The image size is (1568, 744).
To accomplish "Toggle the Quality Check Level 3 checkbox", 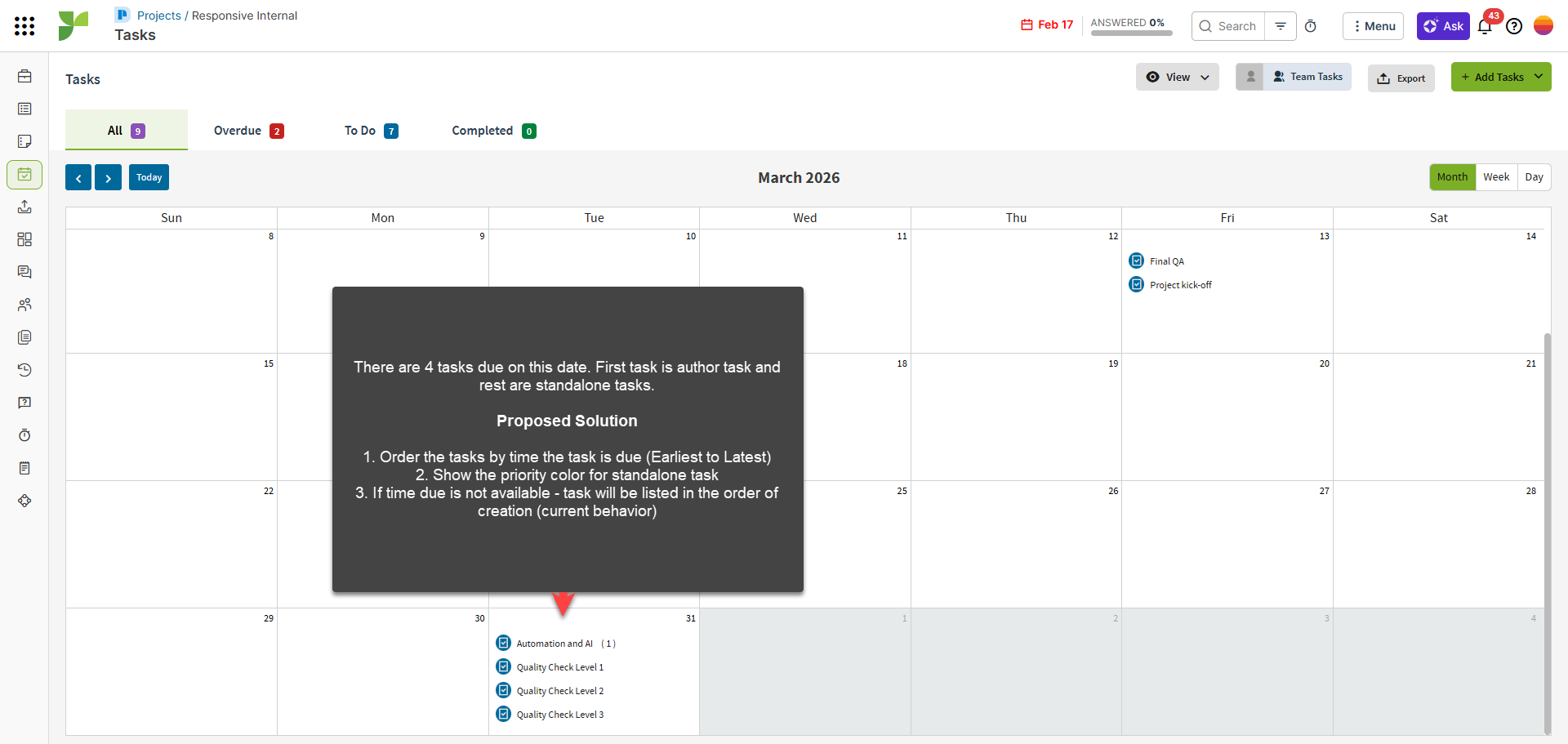I will click(x=504, y=714).
